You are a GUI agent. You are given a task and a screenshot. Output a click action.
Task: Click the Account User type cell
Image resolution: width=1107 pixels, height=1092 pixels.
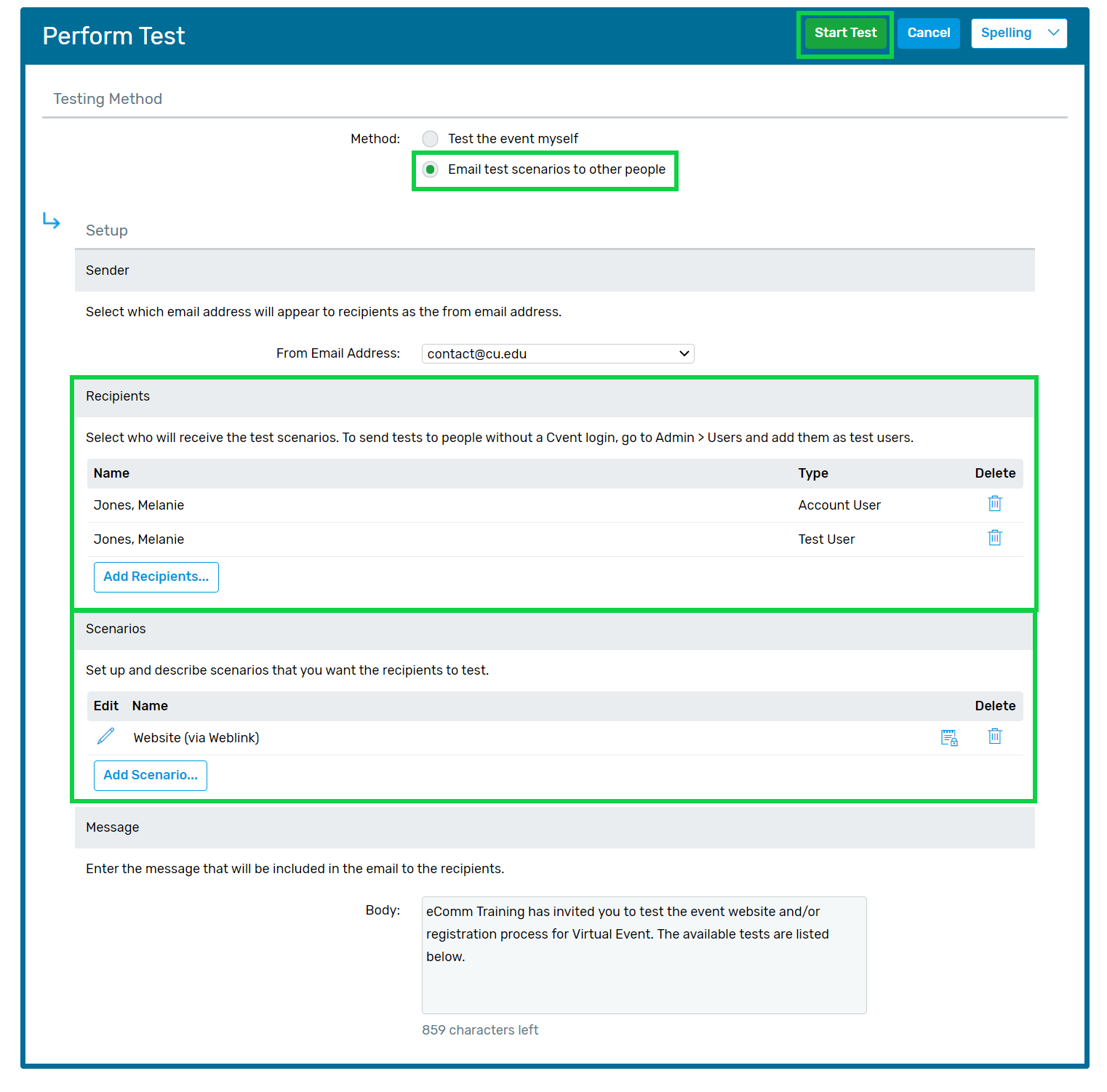839,505
